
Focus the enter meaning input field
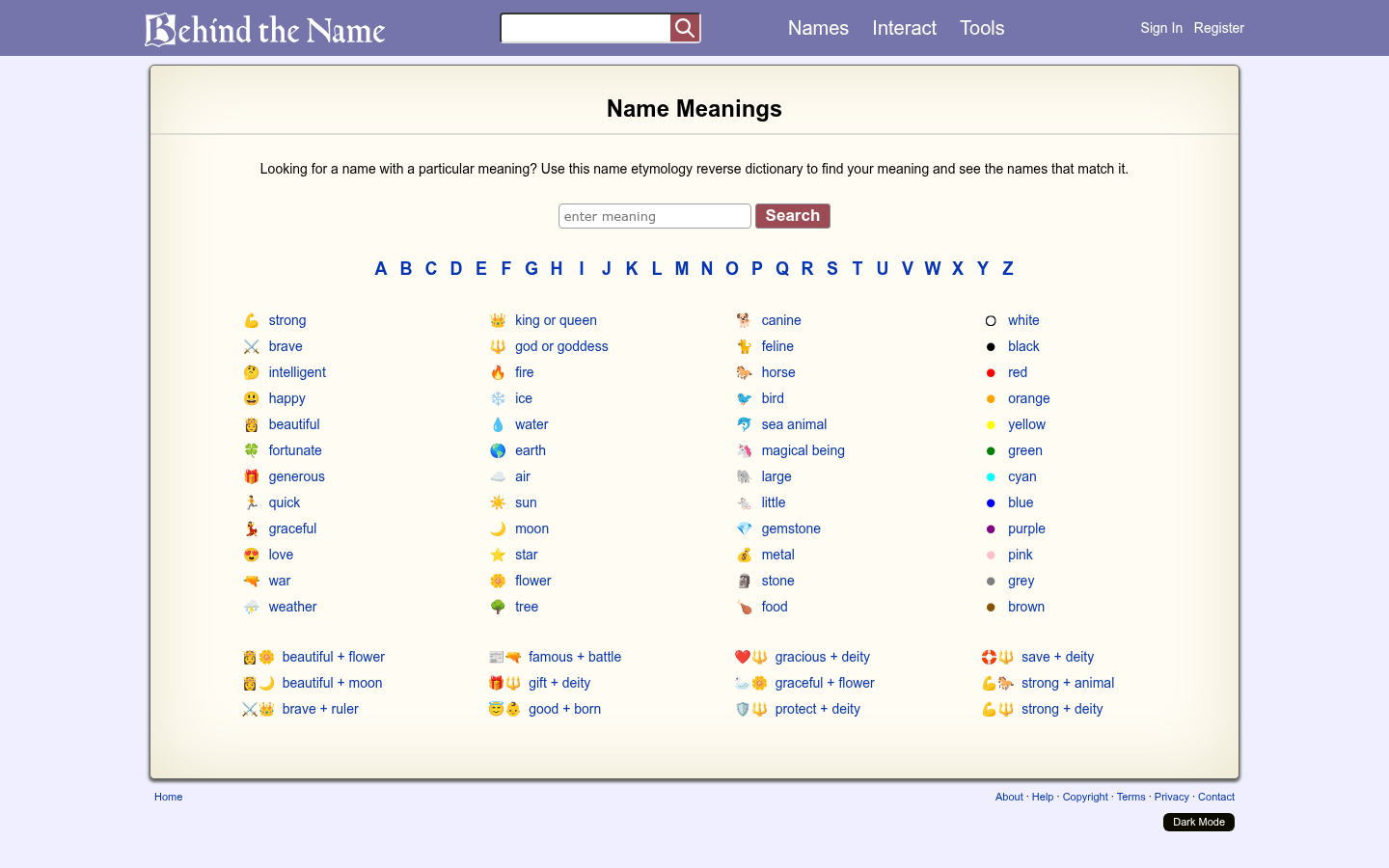[655, 216]
